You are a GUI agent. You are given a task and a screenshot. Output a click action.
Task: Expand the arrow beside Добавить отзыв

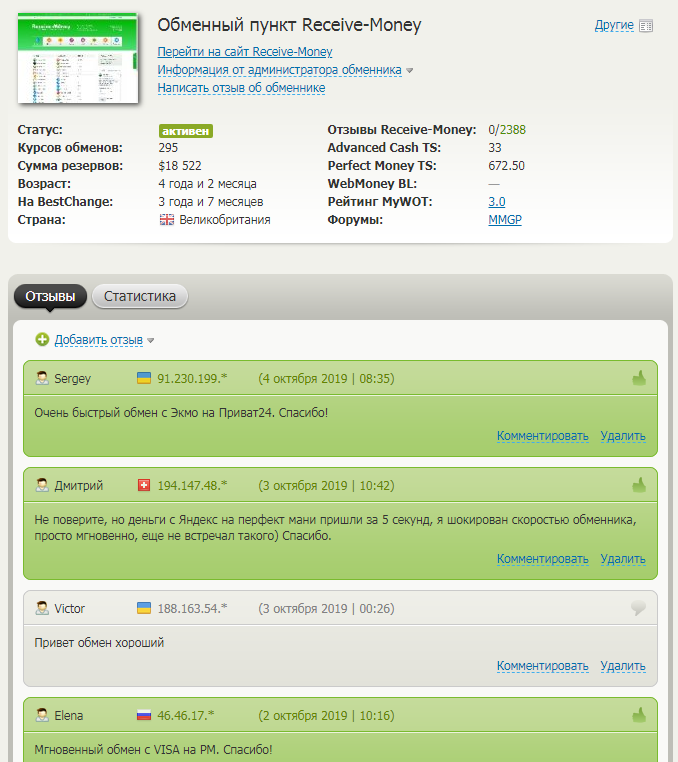pos(151,341)
